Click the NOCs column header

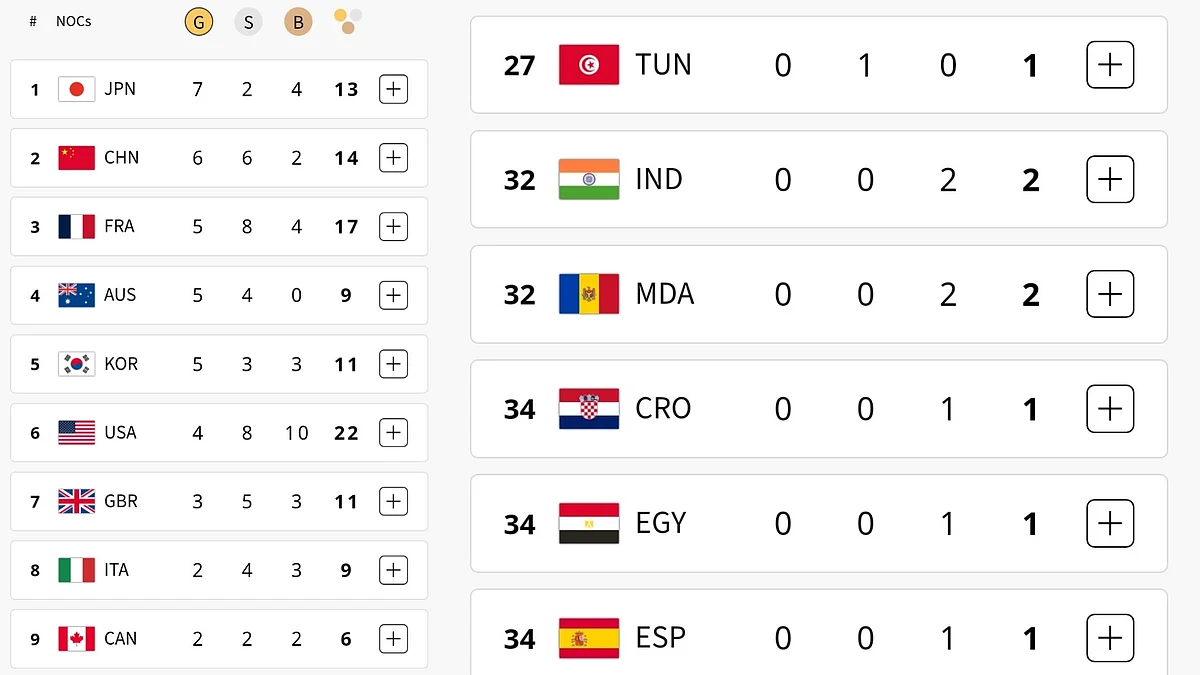tap(73, 21)
